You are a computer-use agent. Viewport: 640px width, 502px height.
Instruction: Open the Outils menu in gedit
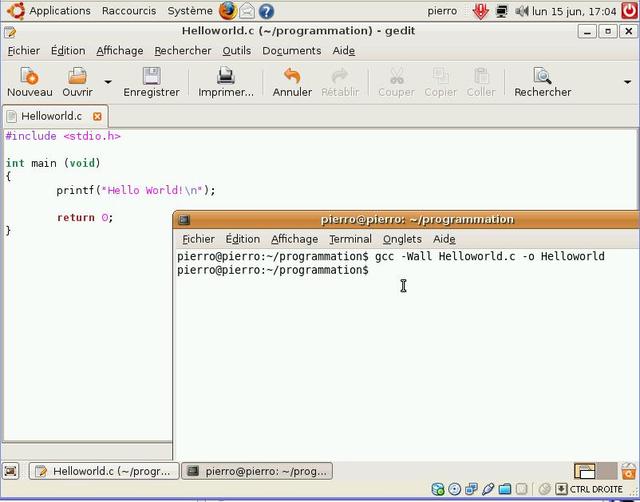[x=236, y=50]
